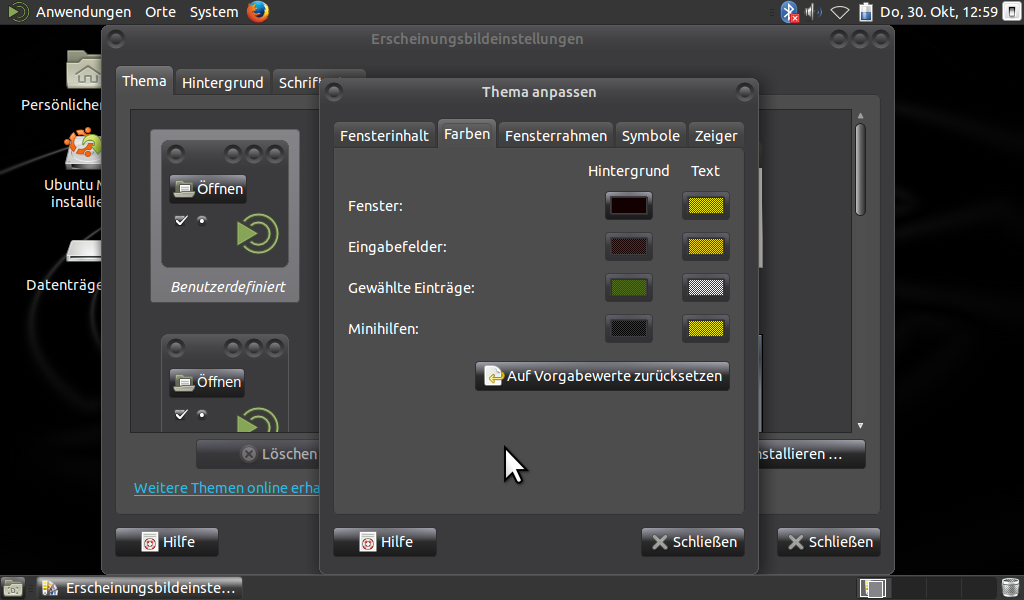
Task: Switch to the Symbole tab
Action: [x=650, y=136]
